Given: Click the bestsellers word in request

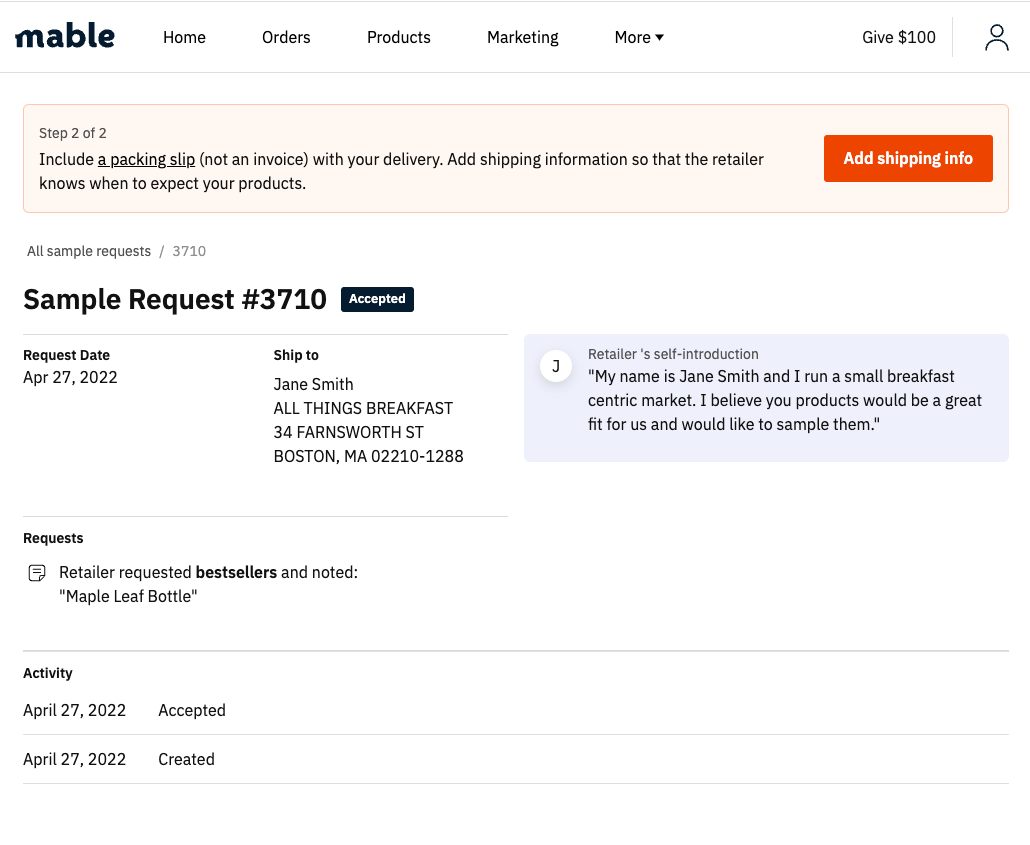Looking at the screenshot, I should point(236,572).
